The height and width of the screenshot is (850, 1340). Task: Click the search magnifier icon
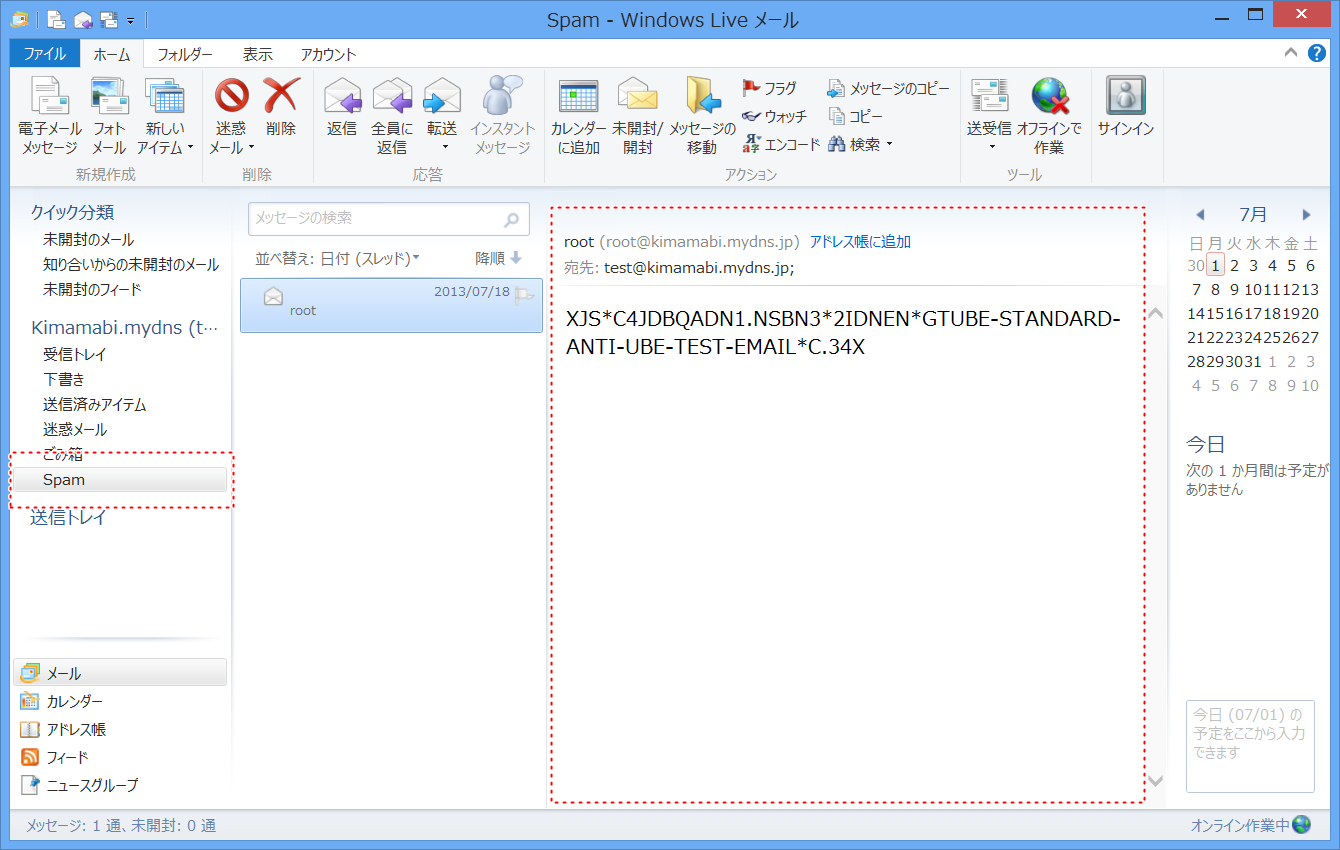(511, 220)
